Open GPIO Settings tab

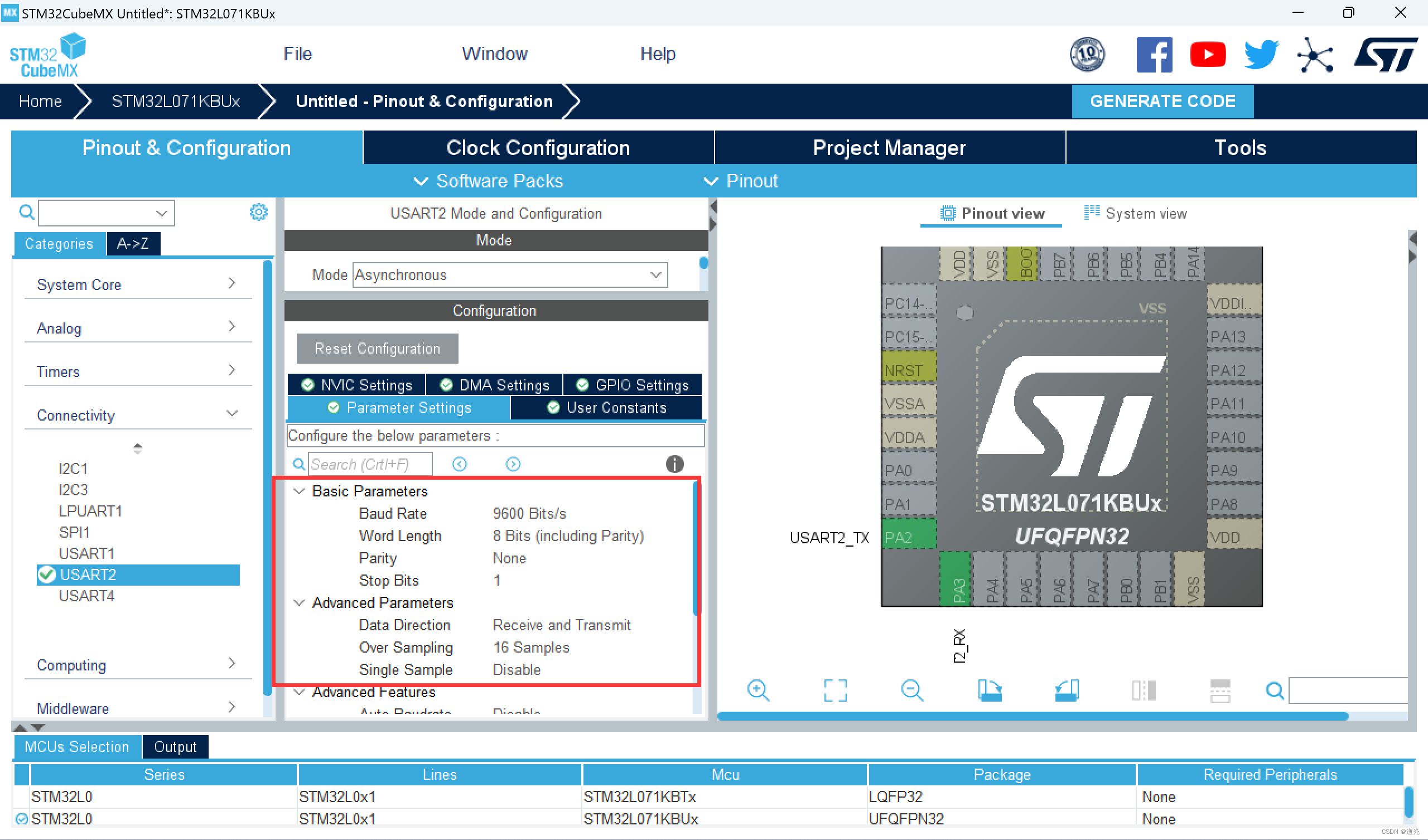tap(633, 385)
